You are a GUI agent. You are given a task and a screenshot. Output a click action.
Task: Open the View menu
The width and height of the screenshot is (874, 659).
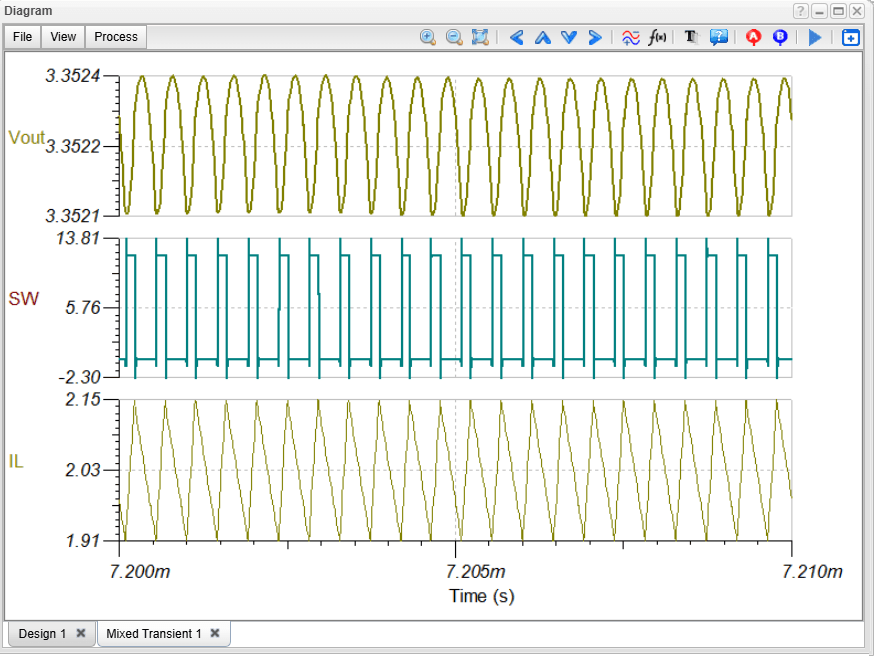coord(63,37)
